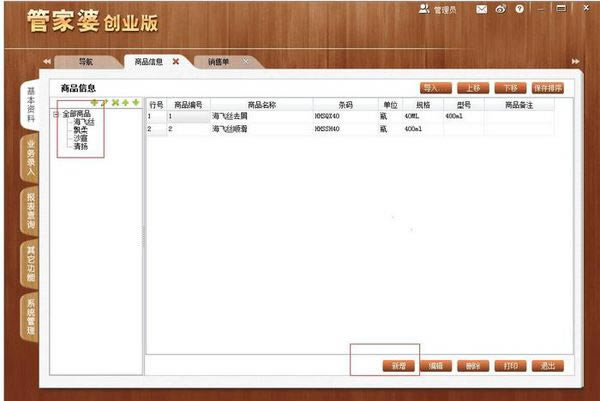Viewport: 600px width, 401px height.
Task: Close the 商品信息 tab with red X
Action: pos(176,62)
